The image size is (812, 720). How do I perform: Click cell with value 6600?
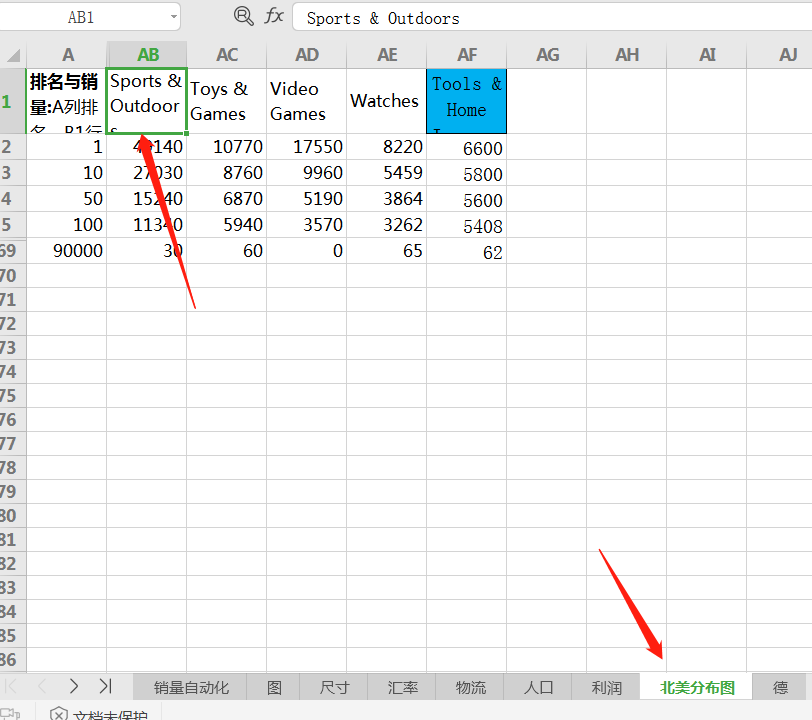[467, 148]
